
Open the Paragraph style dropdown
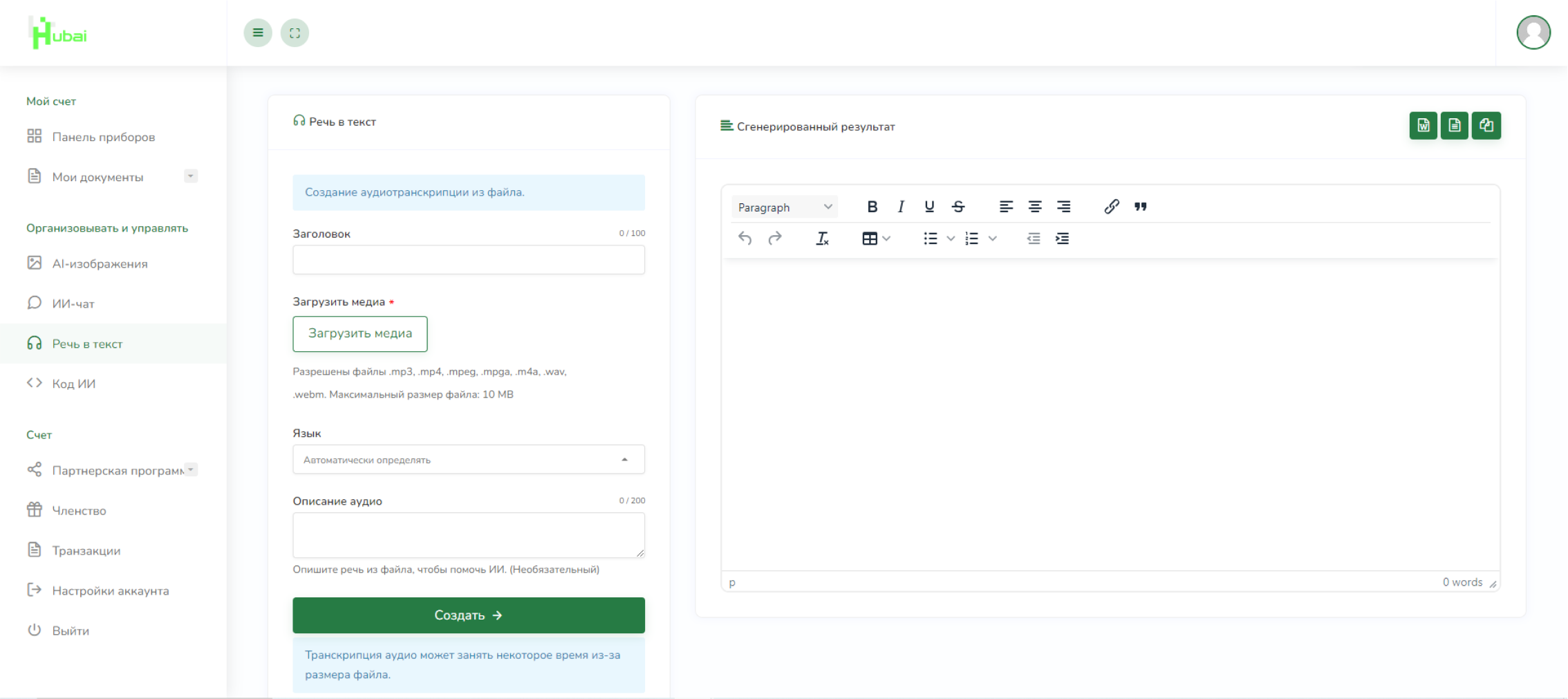[784, 207]
